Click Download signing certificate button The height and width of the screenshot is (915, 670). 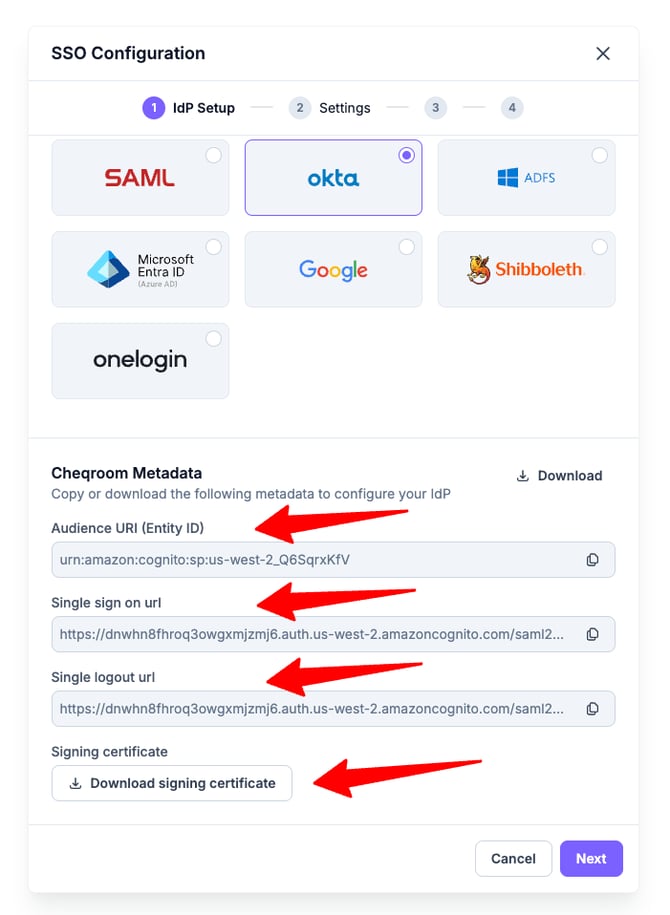click(172, 783)
